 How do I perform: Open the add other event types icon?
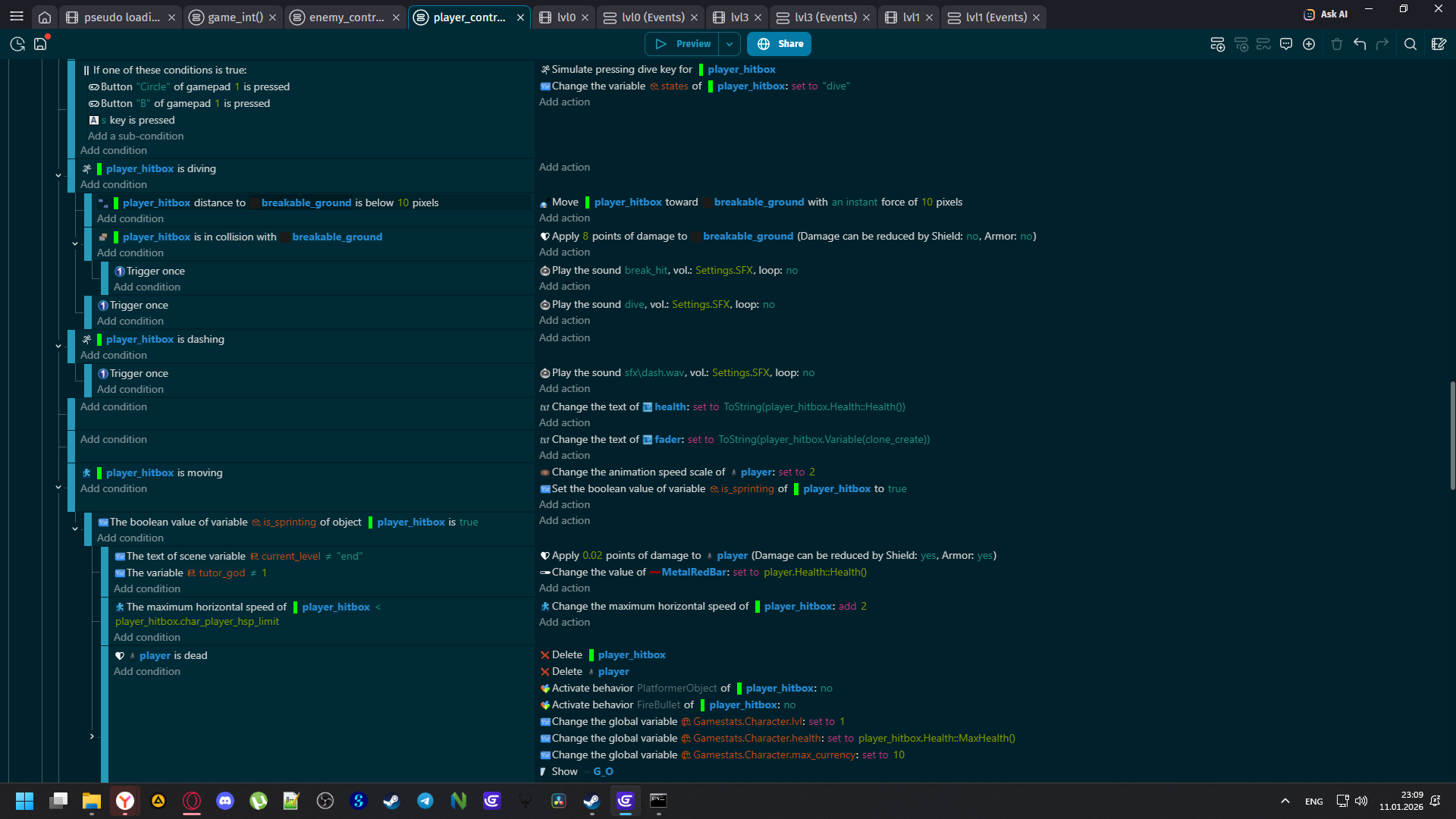(x=1309, y=44)
